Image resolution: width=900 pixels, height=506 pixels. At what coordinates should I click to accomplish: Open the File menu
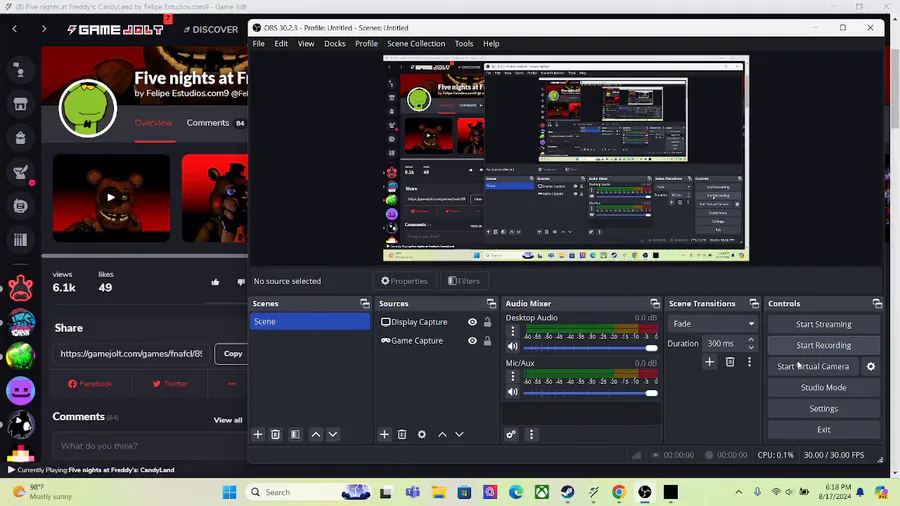pos(259,44)
